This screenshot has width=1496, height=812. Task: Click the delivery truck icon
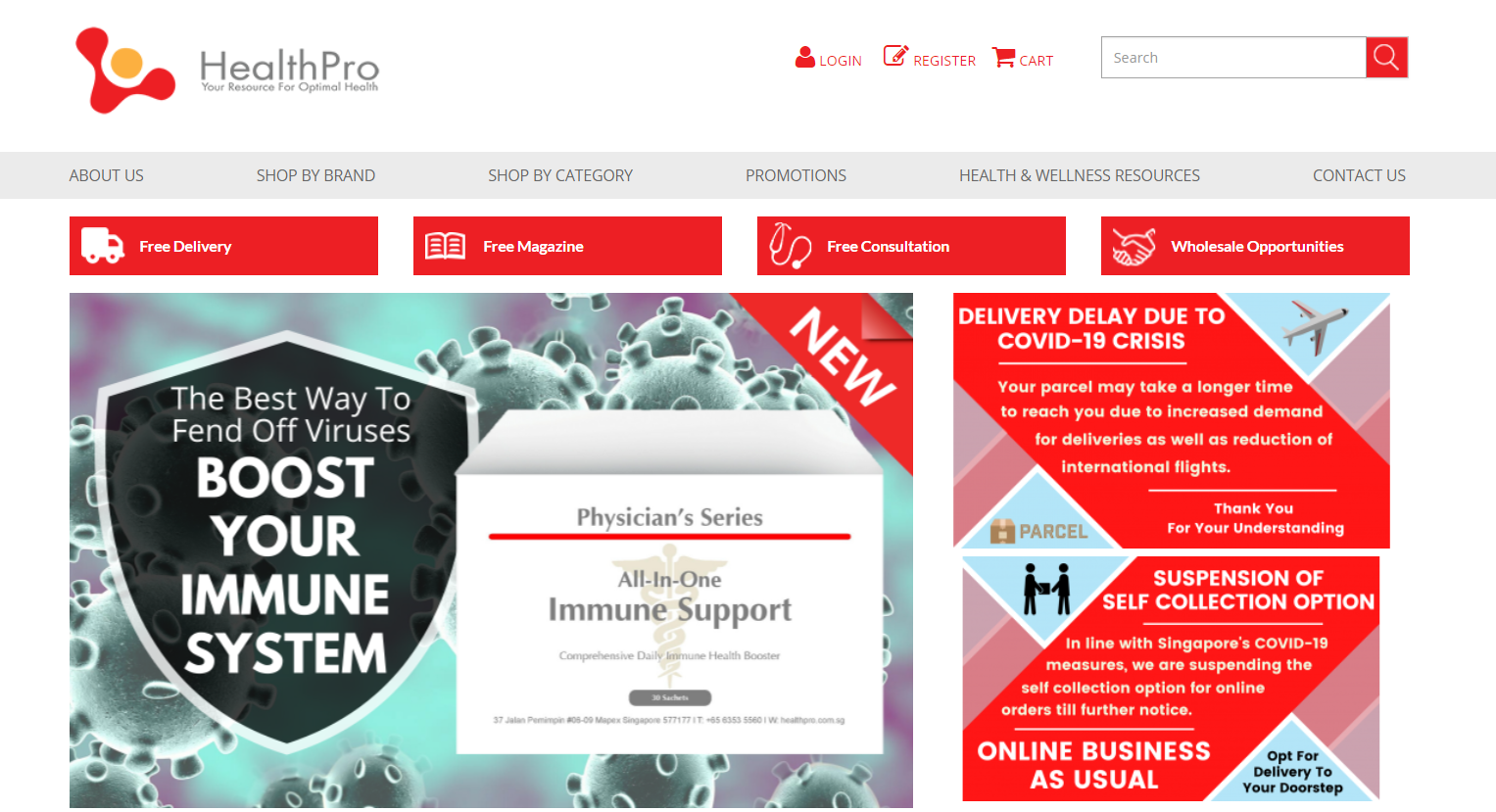[102, 246]
